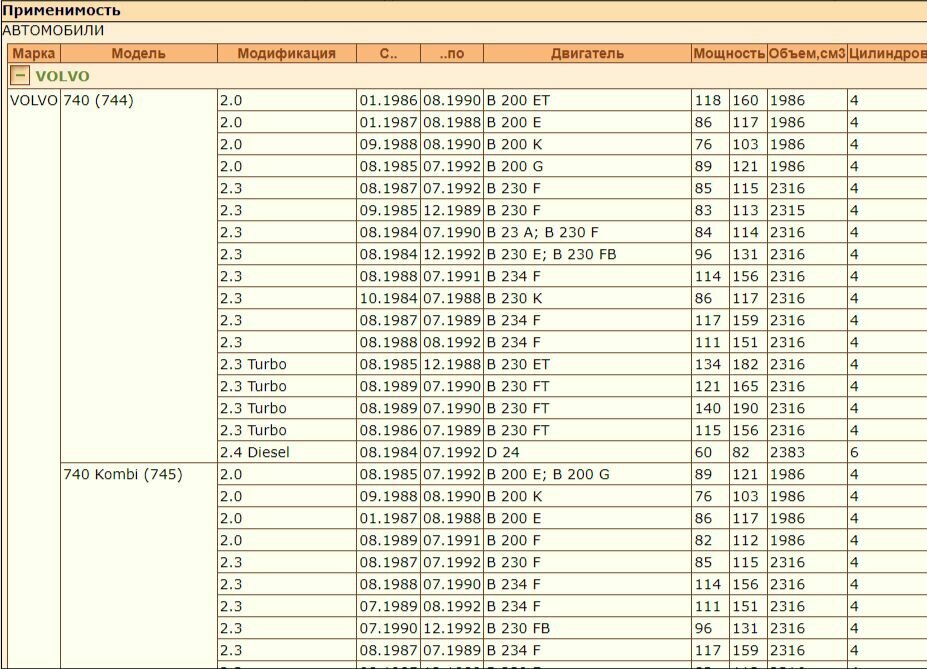Click horsepower value 165
The height and width of the screenshot is (669, 927).
746,387
